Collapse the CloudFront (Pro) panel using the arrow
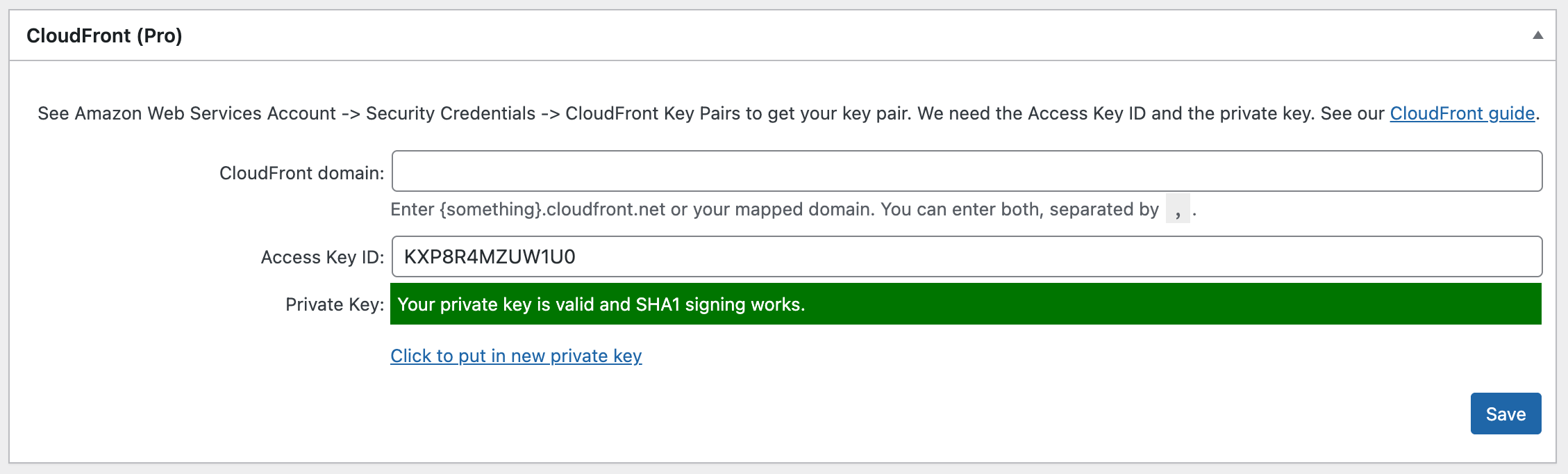 (1537, 35)
